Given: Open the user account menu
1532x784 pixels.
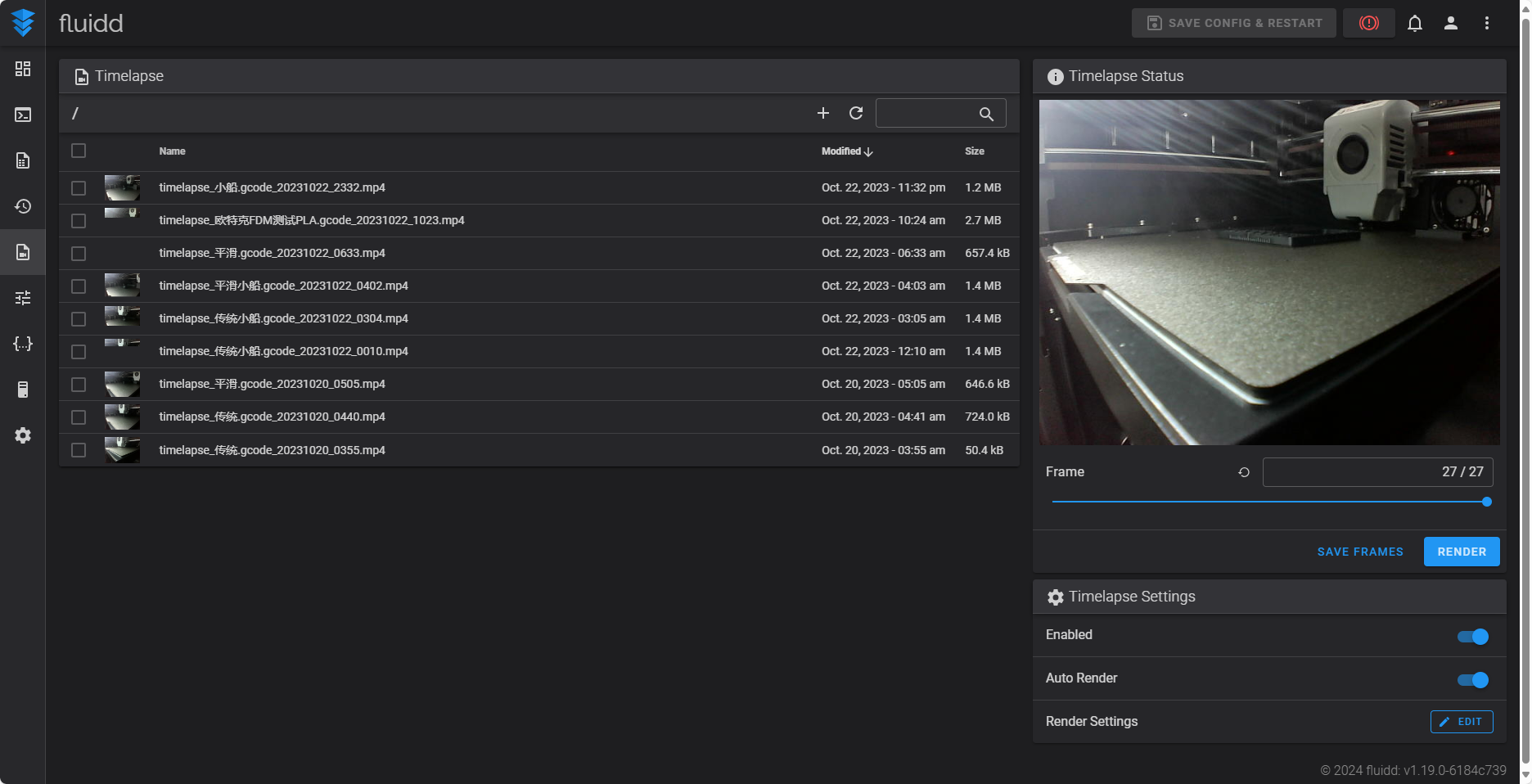Looking at the screenshot, I should point(1450,23).
